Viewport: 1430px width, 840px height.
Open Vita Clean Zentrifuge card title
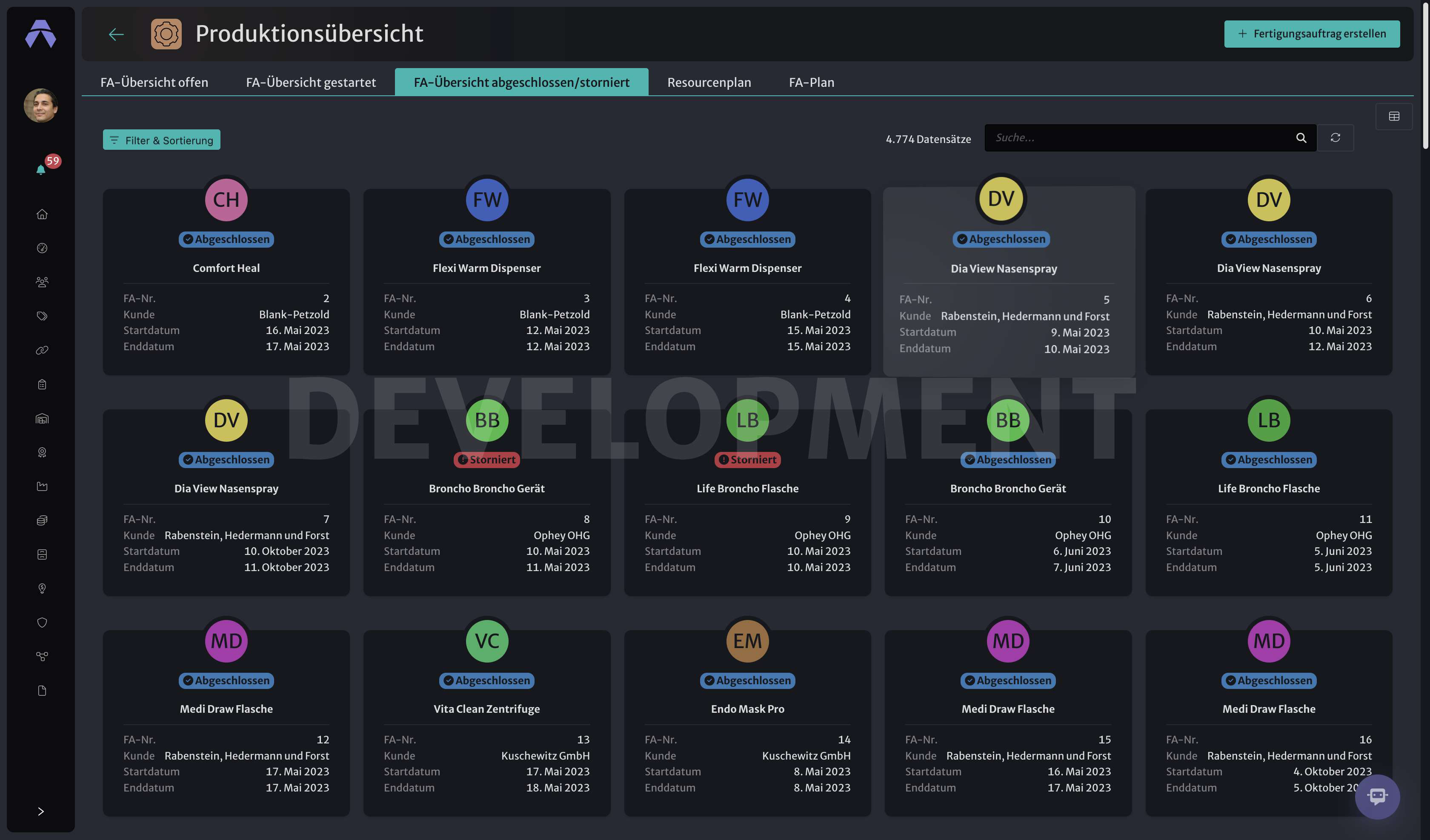(x=487, y=709)
